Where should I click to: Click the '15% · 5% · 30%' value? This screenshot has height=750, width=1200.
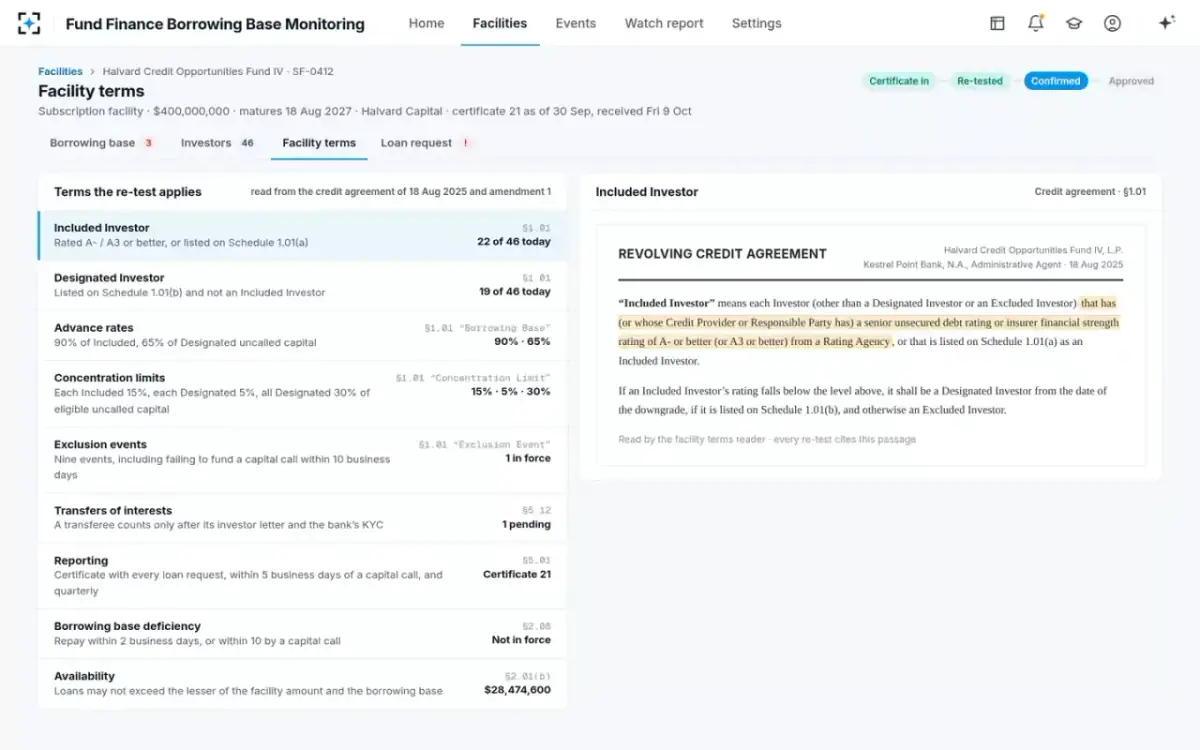click(x=511, y=392)
